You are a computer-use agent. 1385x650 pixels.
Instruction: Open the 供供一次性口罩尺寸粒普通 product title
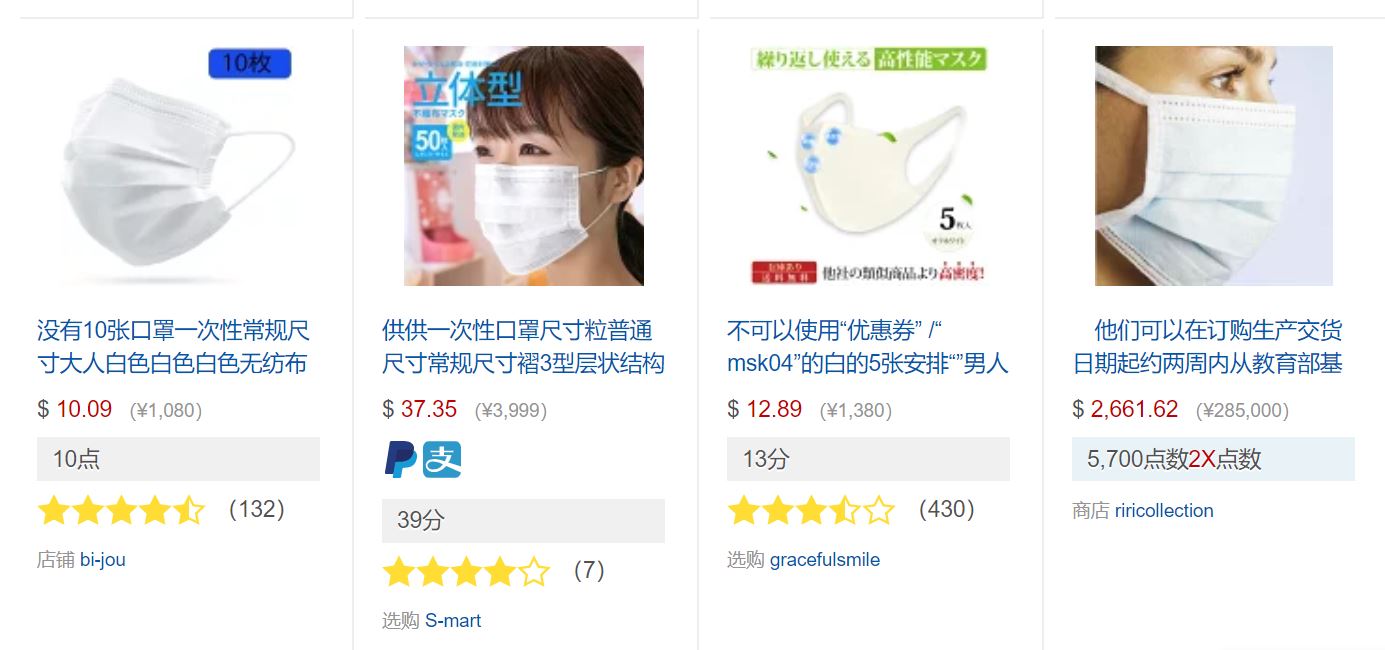pos(523,347)
